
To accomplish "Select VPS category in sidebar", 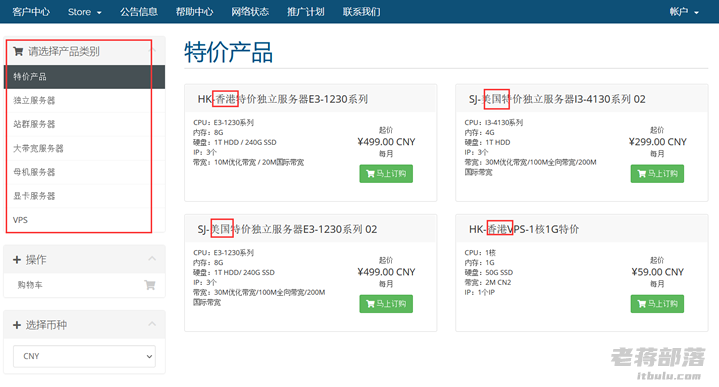I will (84, 220).
